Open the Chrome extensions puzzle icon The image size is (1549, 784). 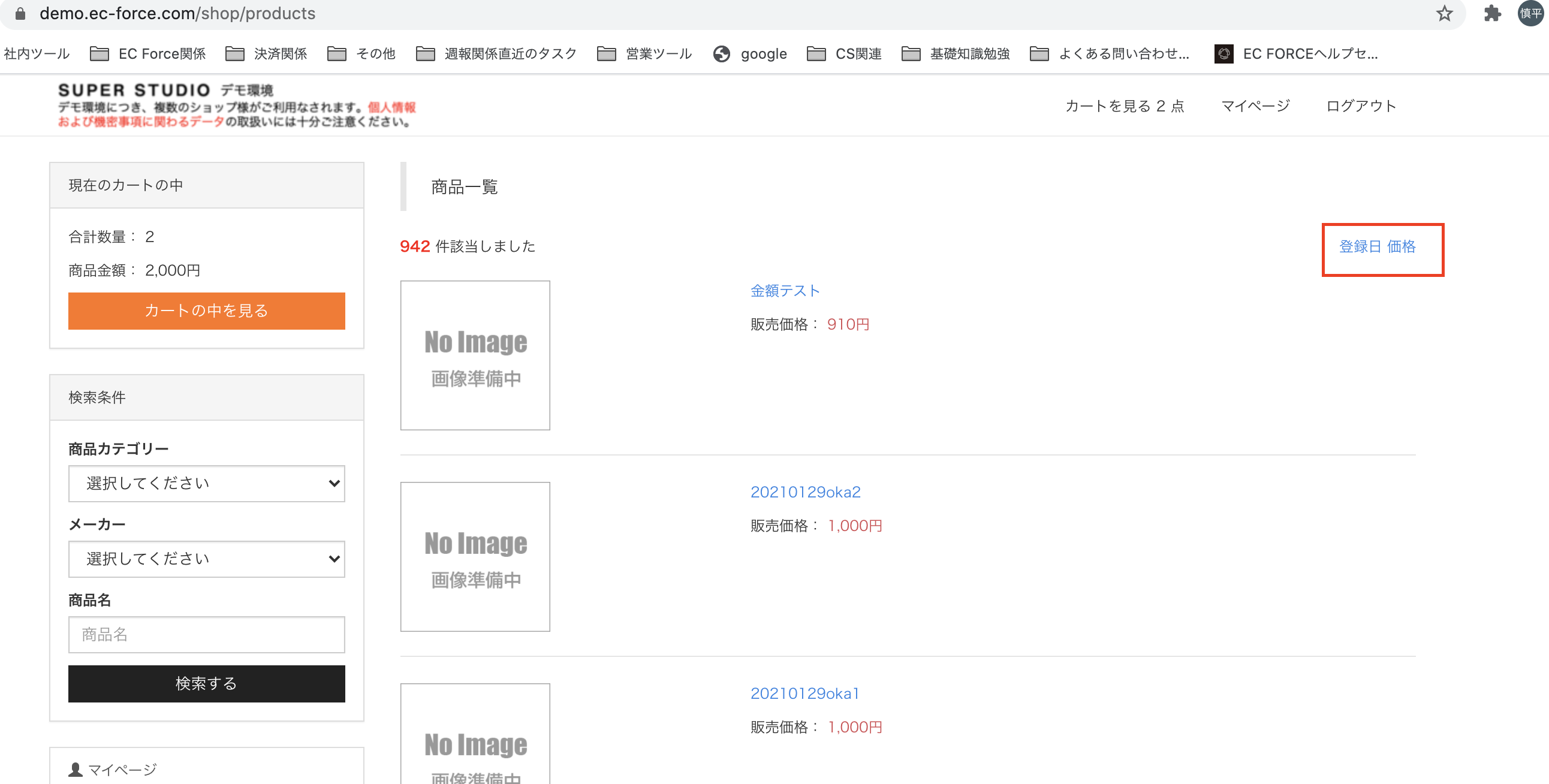[1493, 13]
